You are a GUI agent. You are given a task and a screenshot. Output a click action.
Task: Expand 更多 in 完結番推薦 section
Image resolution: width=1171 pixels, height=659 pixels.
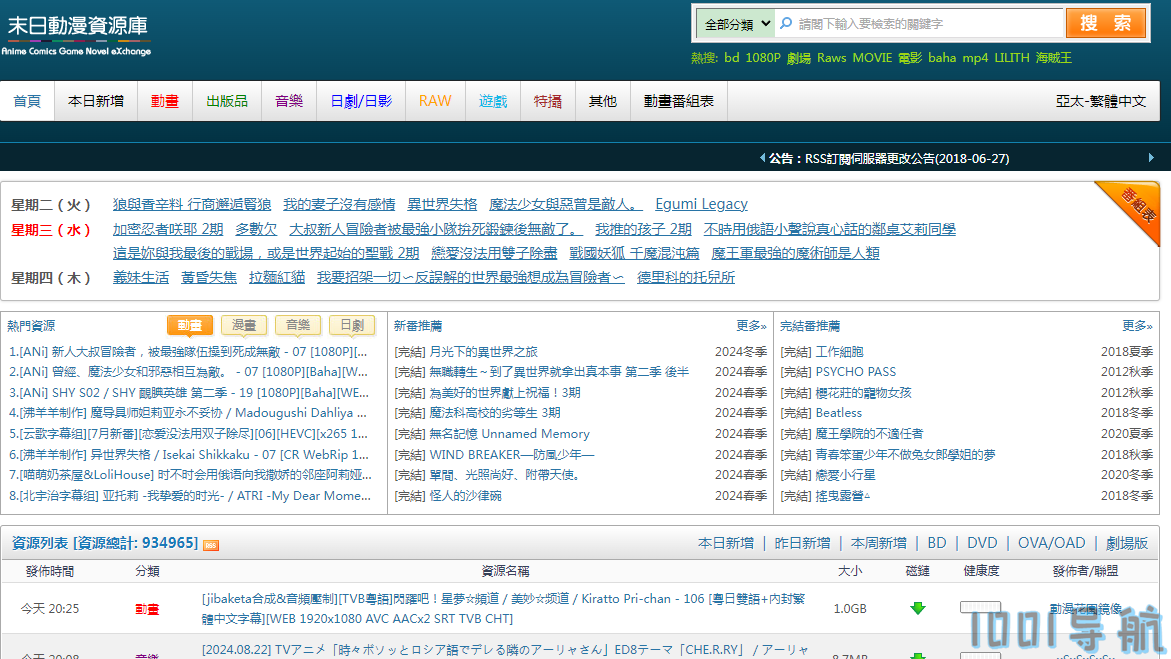pos(1137,326)
